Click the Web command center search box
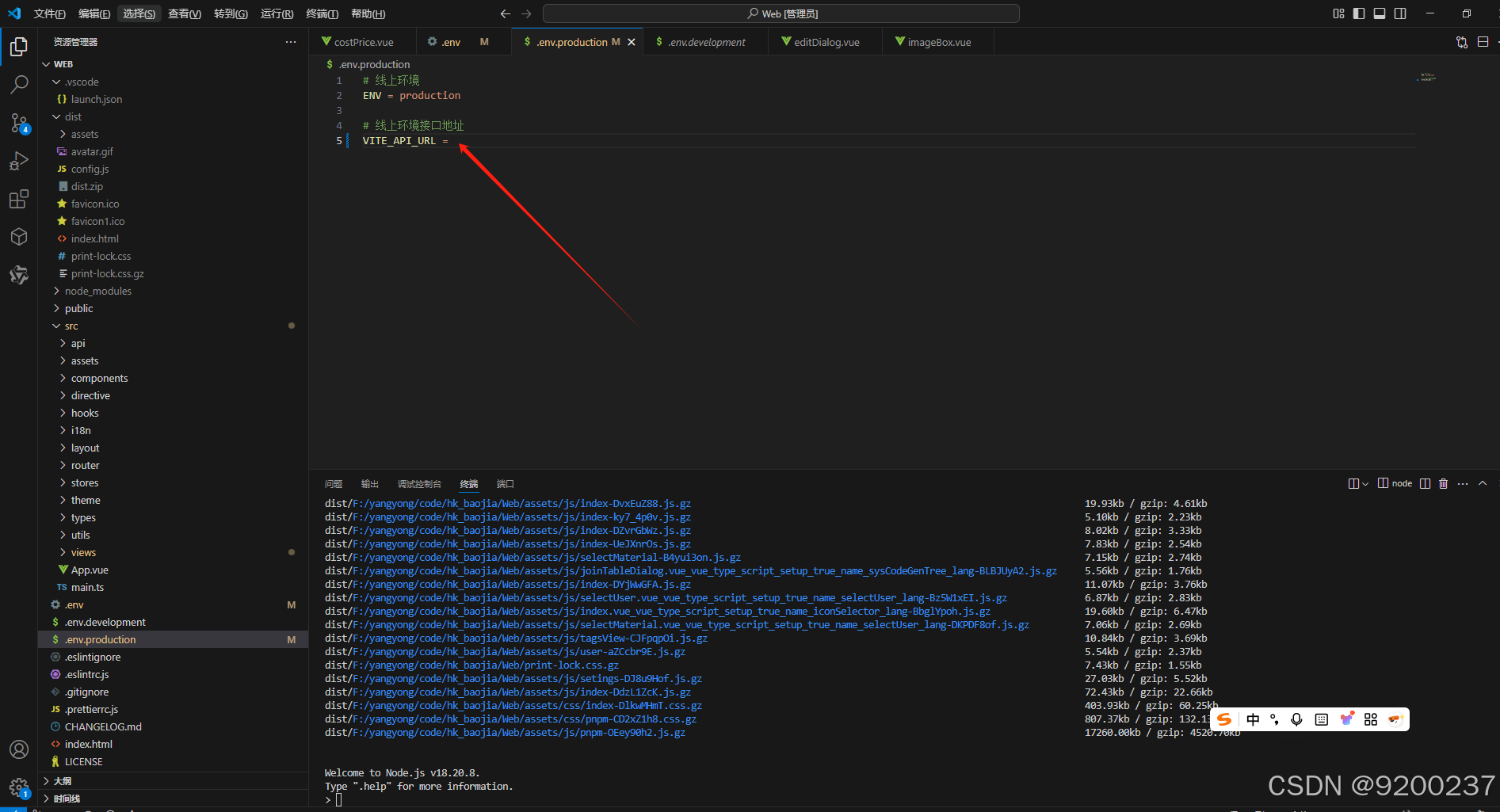The image size is (1500, 812). [x=781, y=13]
